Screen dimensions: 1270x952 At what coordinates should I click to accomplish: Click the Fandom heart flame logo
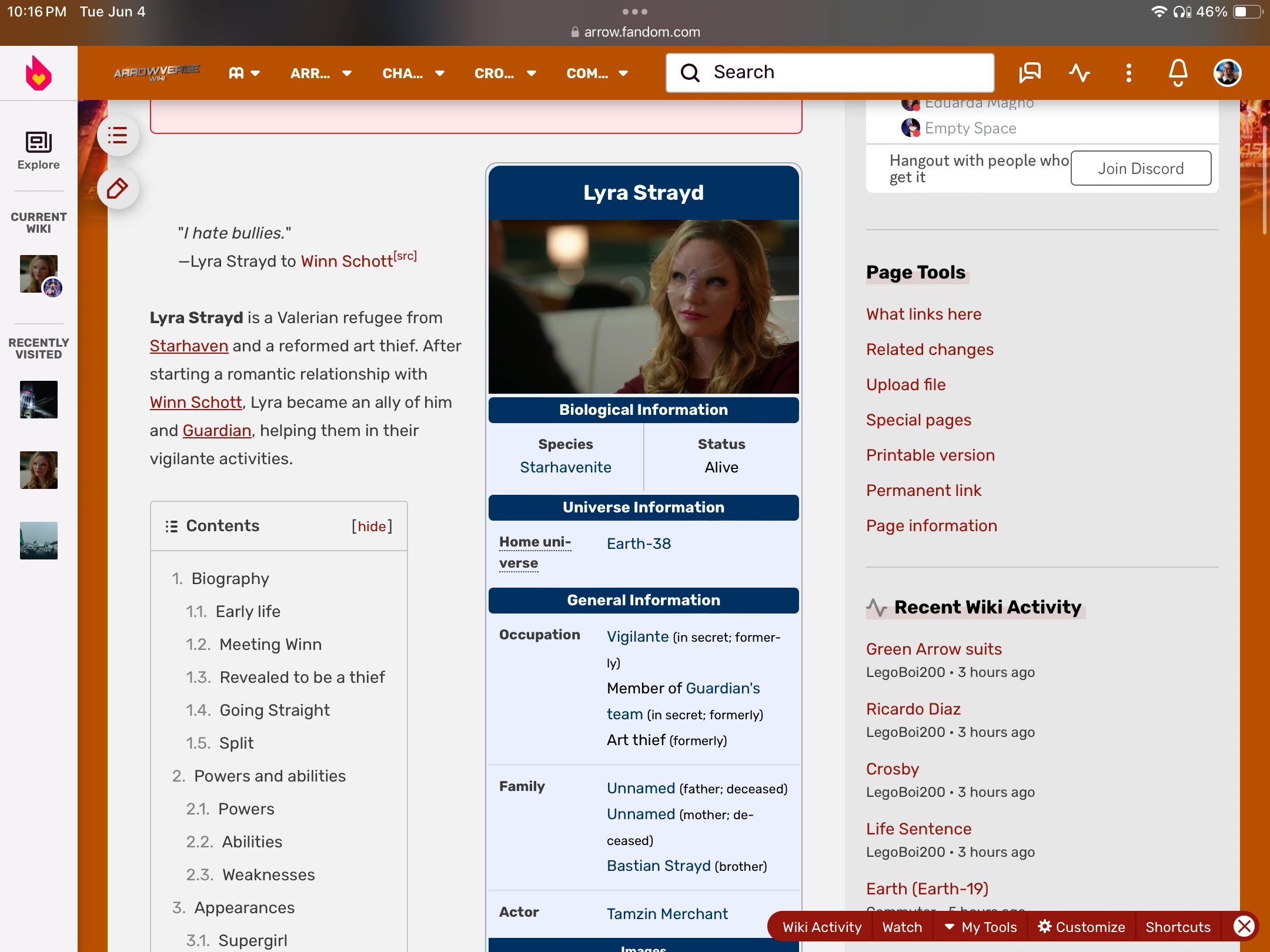tap(38, 73)
